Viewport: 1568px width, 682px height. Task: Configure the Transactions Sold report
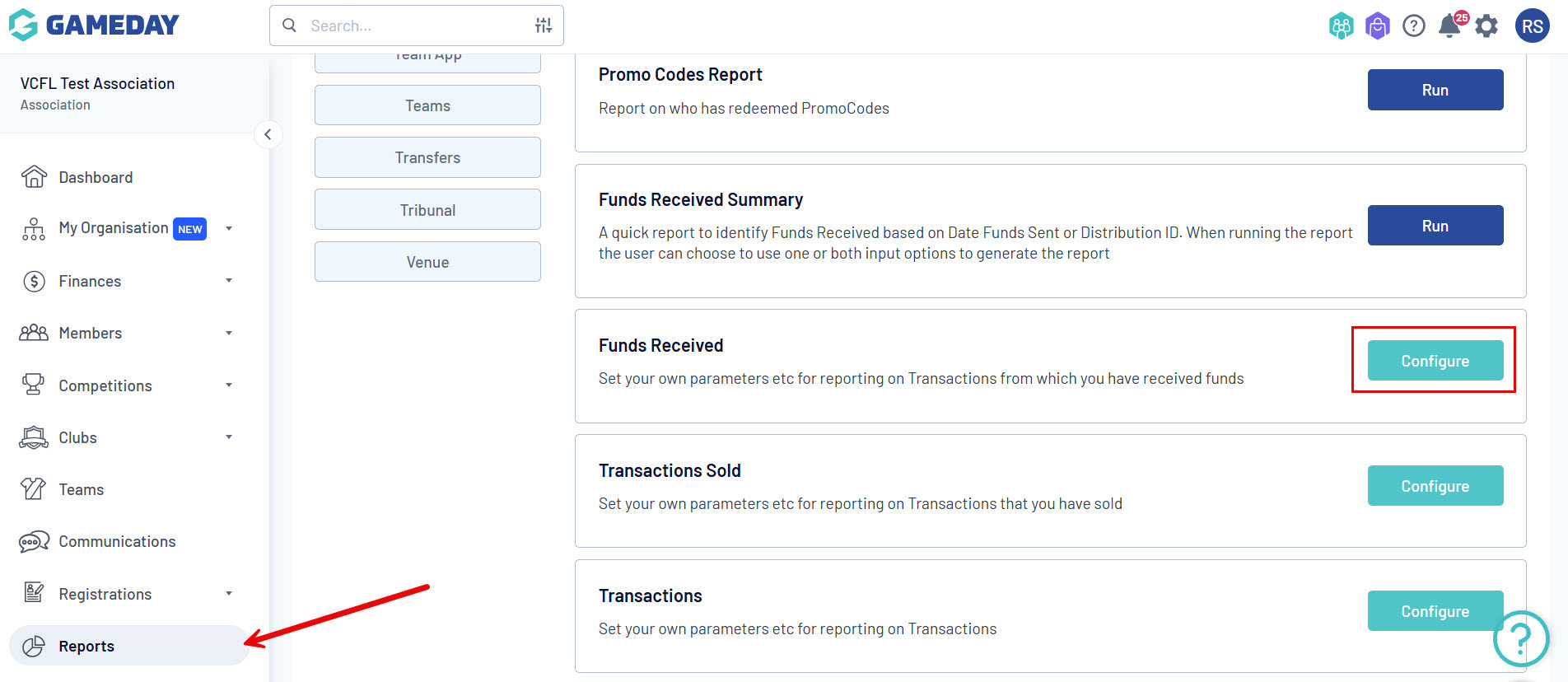[1435, 486]
